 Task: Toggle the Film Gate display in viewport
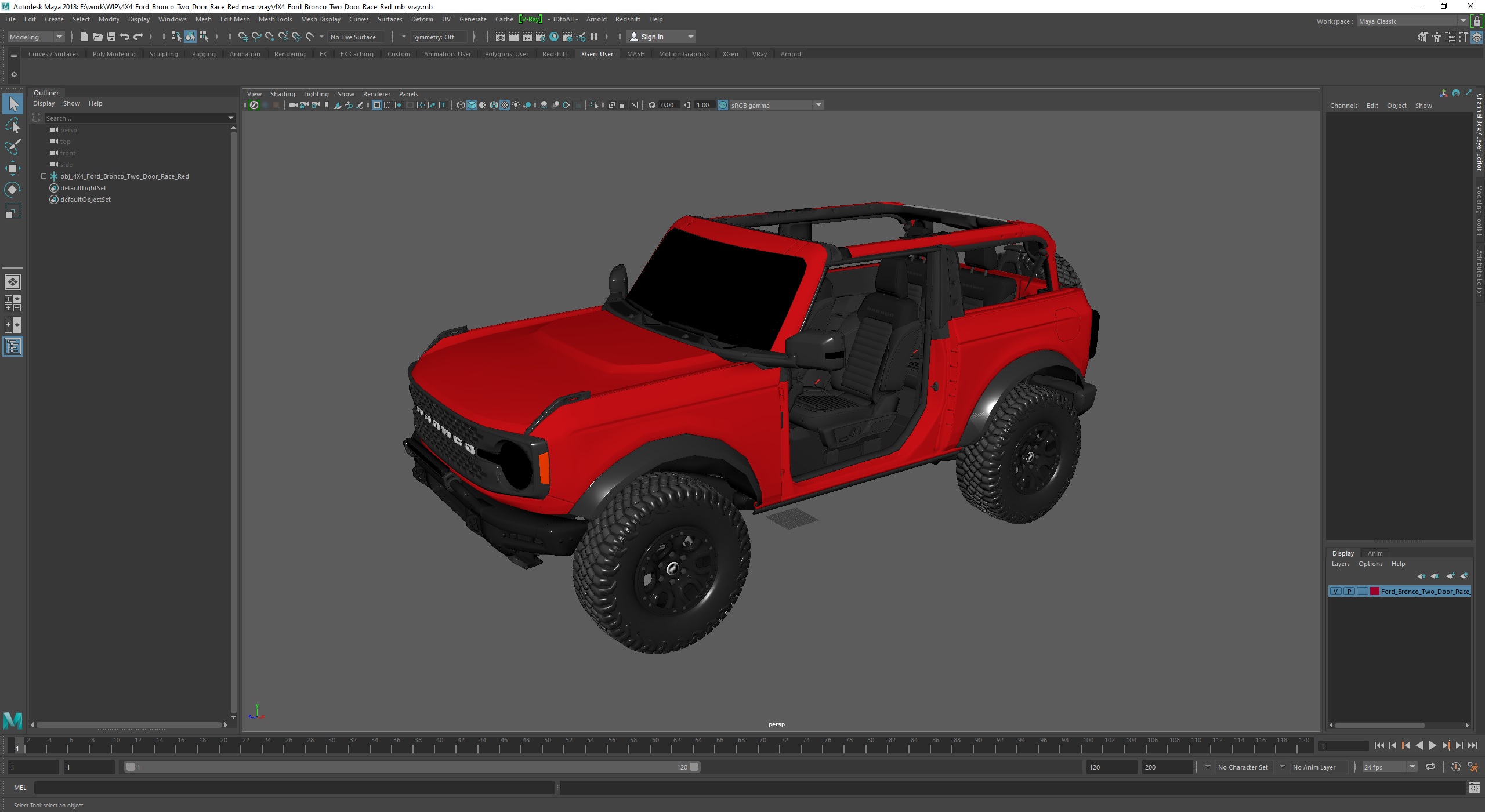tap(388, 105)
